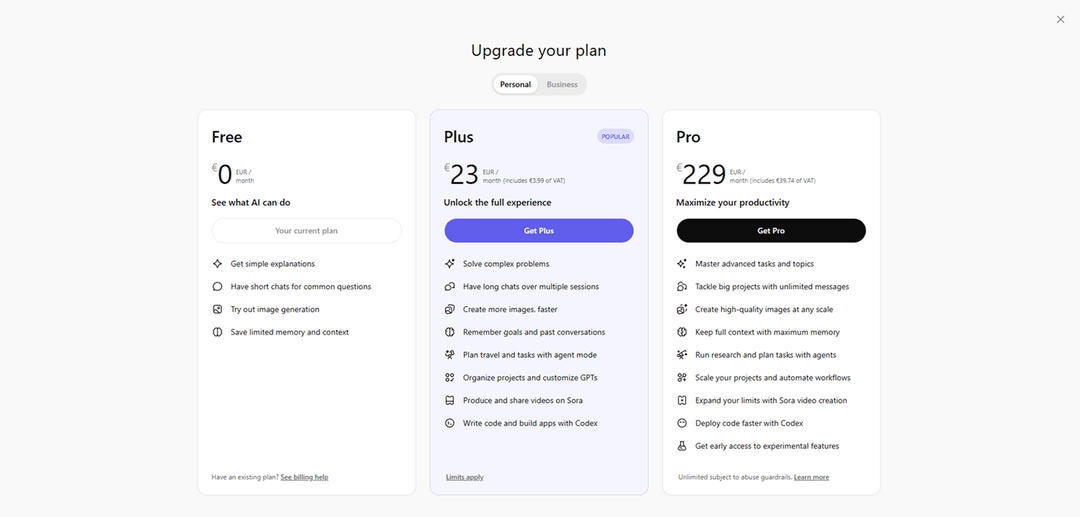Open the 'See billing help' link
The width and height of the screenshot is (1080, 517).
pyautogui.click(x=304, y=477)
